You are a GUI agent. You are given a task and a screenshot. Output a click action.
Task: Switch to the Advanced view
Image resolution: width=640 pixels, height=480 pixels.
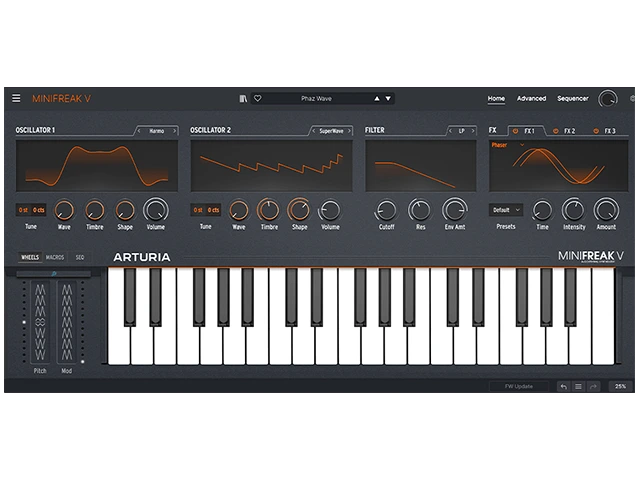pyautogui.click(x=531, y=98)
